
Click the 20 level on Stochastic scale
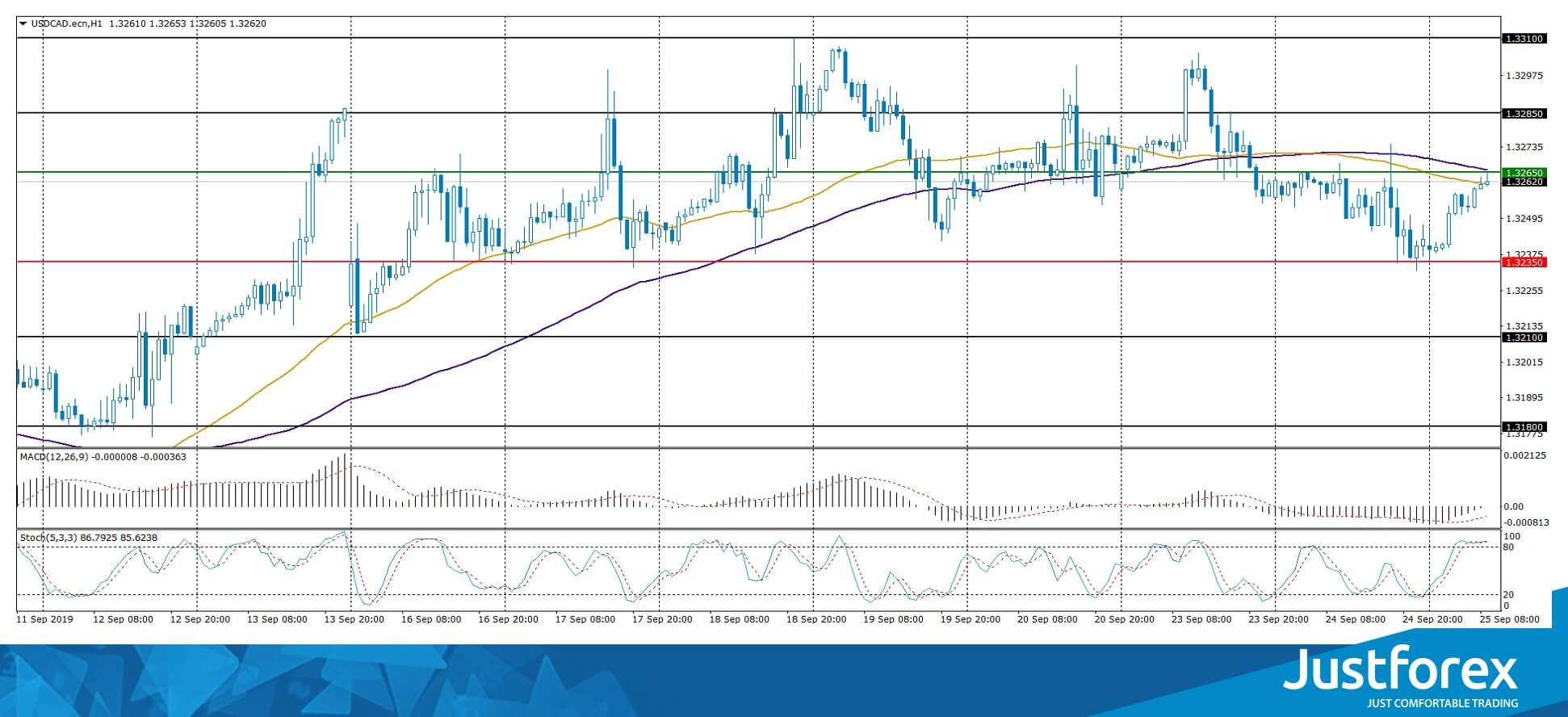point(1509,595)
